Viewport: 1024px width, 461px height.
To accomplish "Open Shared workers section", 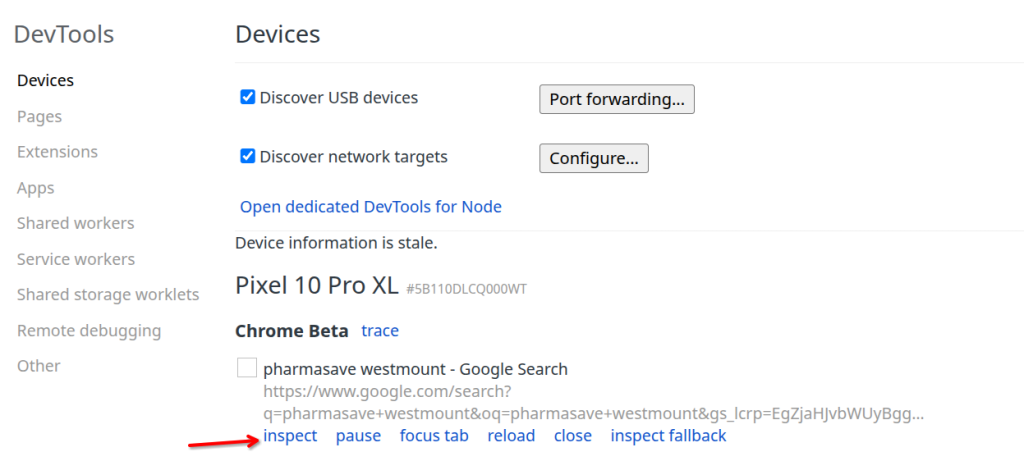I will (75, 223).
